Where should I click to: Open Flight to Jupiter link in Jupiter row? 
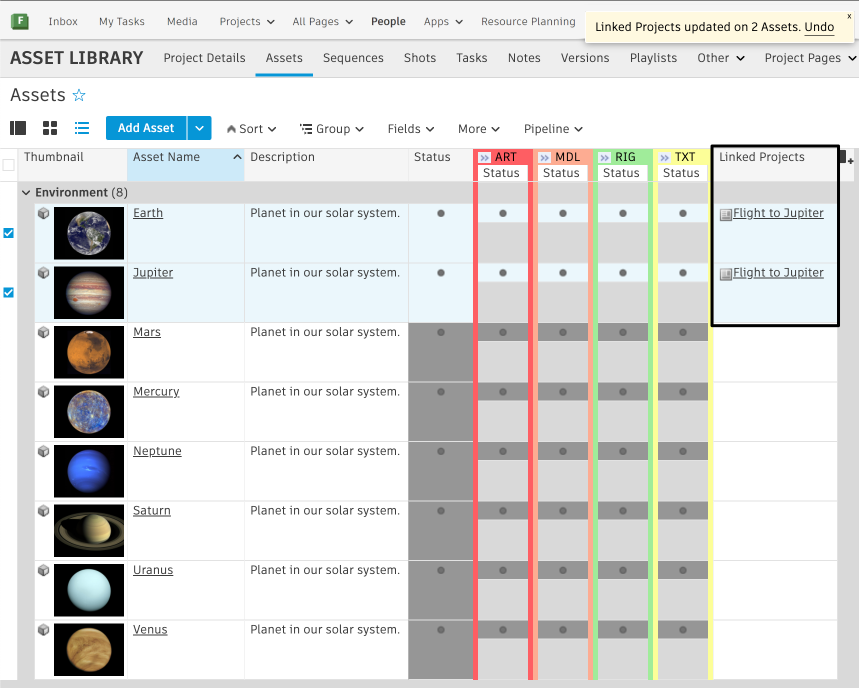(x=778, y=273)
